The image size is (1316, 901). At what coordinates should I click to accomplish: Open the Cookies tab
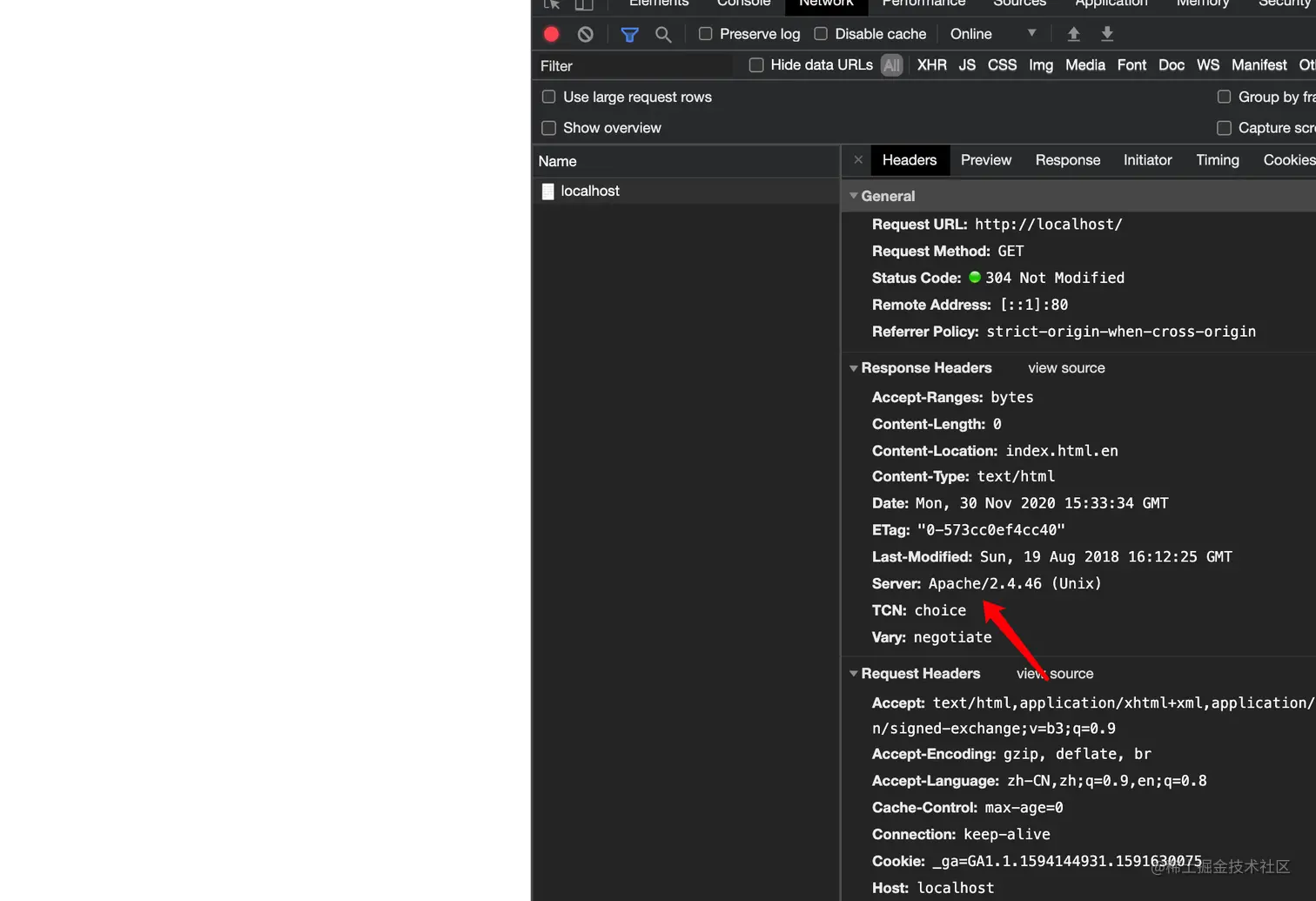1289,160
